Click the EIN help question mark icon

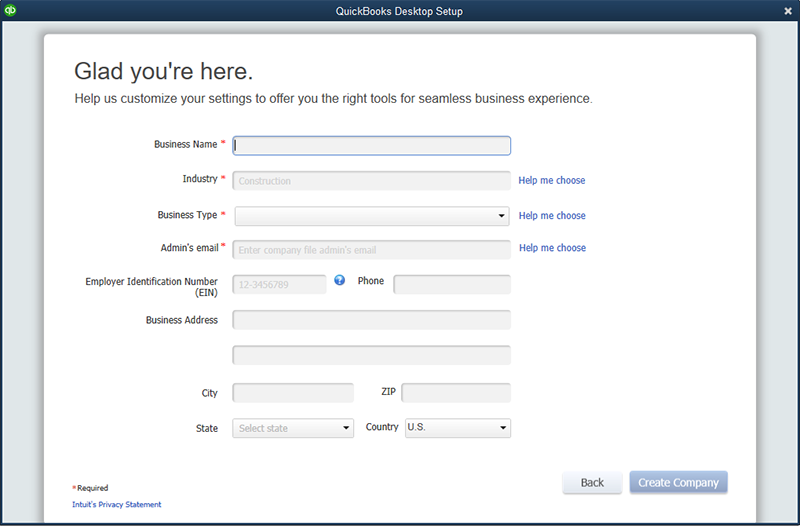(x=339, y=280)
